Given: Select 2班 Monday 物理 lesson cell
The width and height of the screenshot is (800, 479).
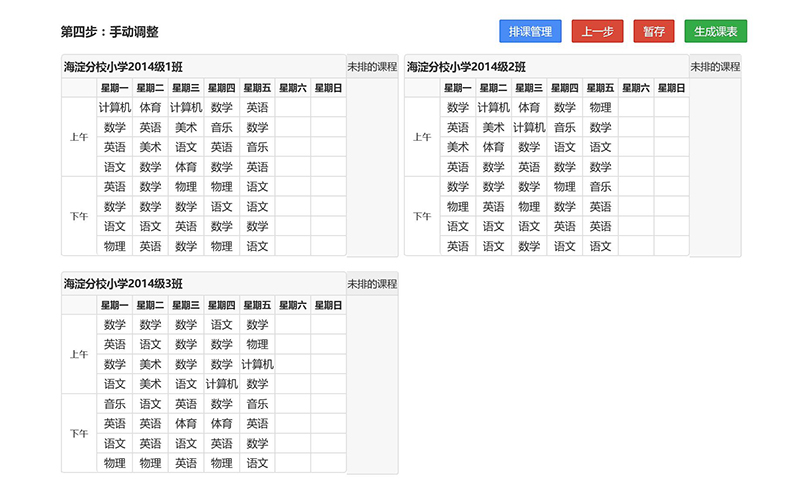Looking at the screenshot, I should click(458, 207).
